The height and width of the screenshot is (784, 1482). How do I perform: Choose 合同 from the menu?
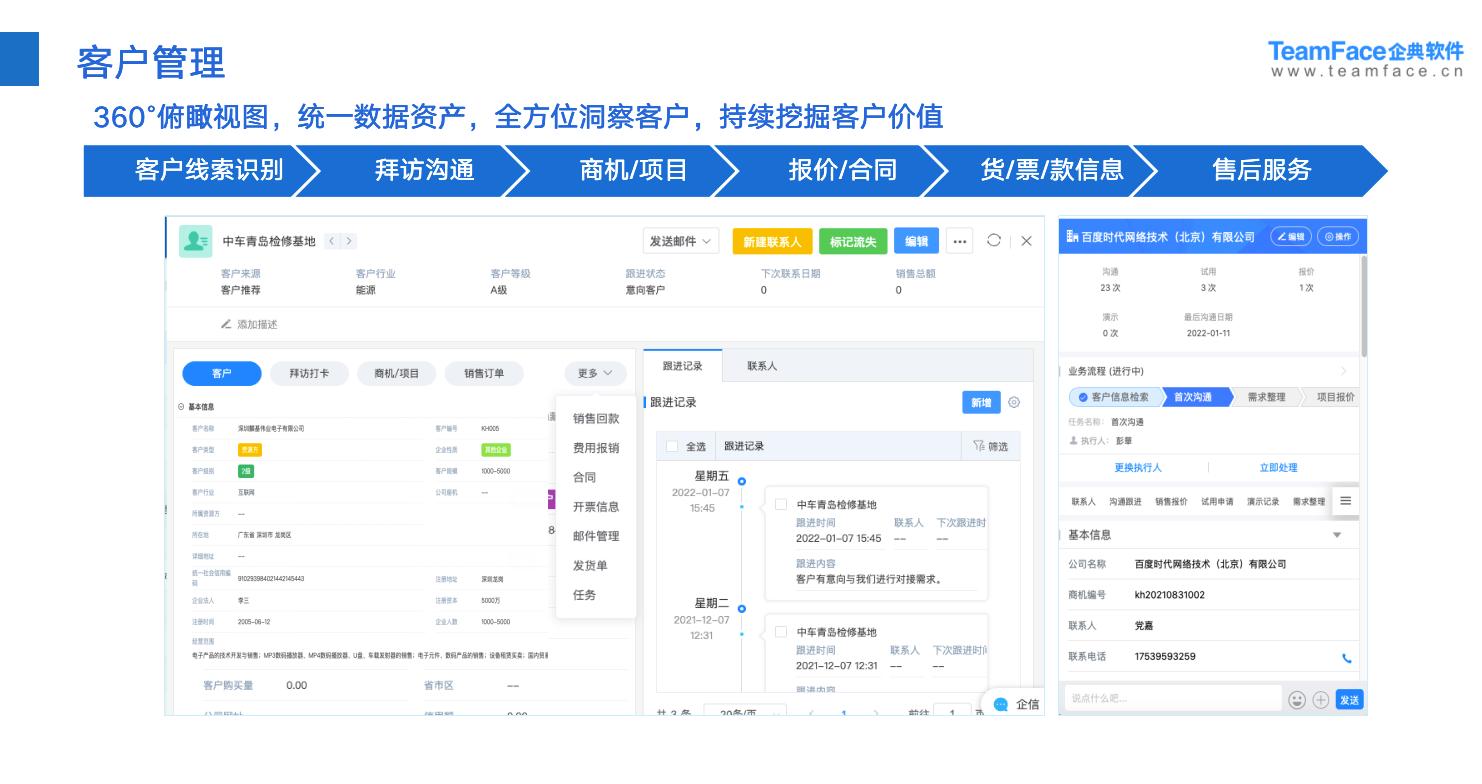pyautogui.click(x=585, y=478)
